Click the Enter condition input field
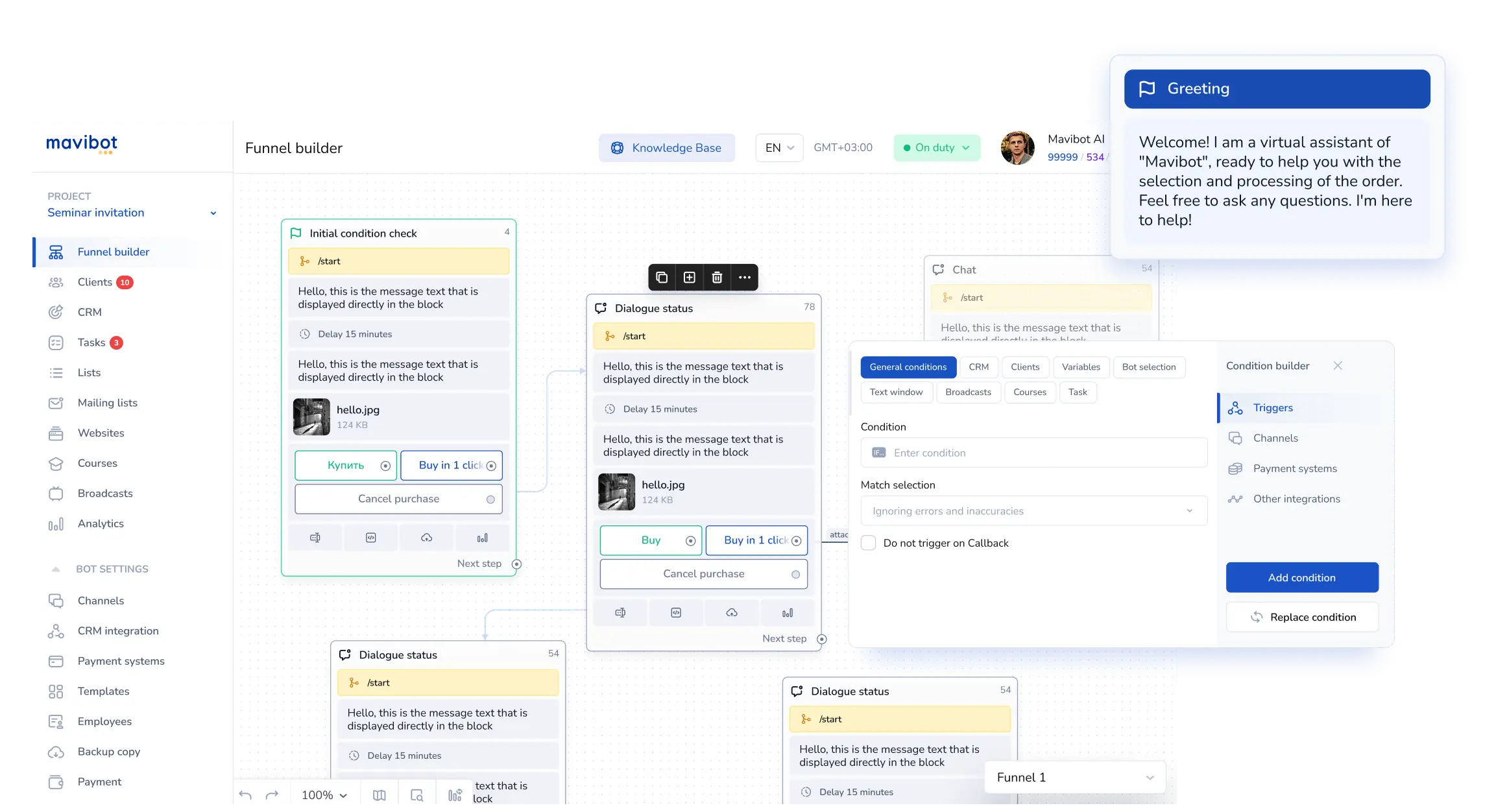1496x812 pixels. click(1033, 453)
